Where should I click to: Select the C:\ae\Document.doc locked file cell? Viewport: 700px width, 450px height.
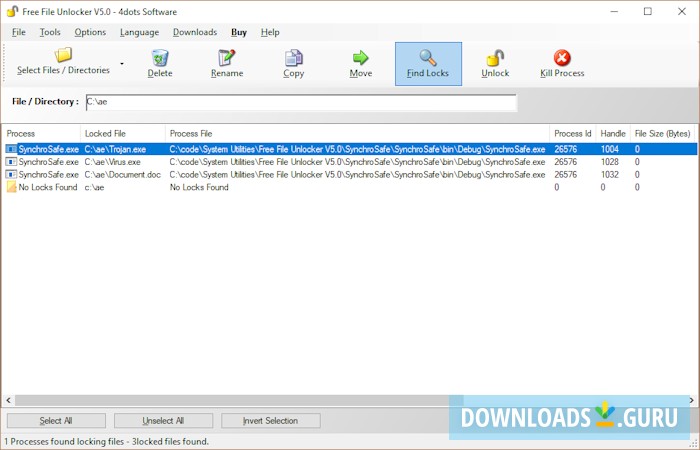(x=122, y=175)
